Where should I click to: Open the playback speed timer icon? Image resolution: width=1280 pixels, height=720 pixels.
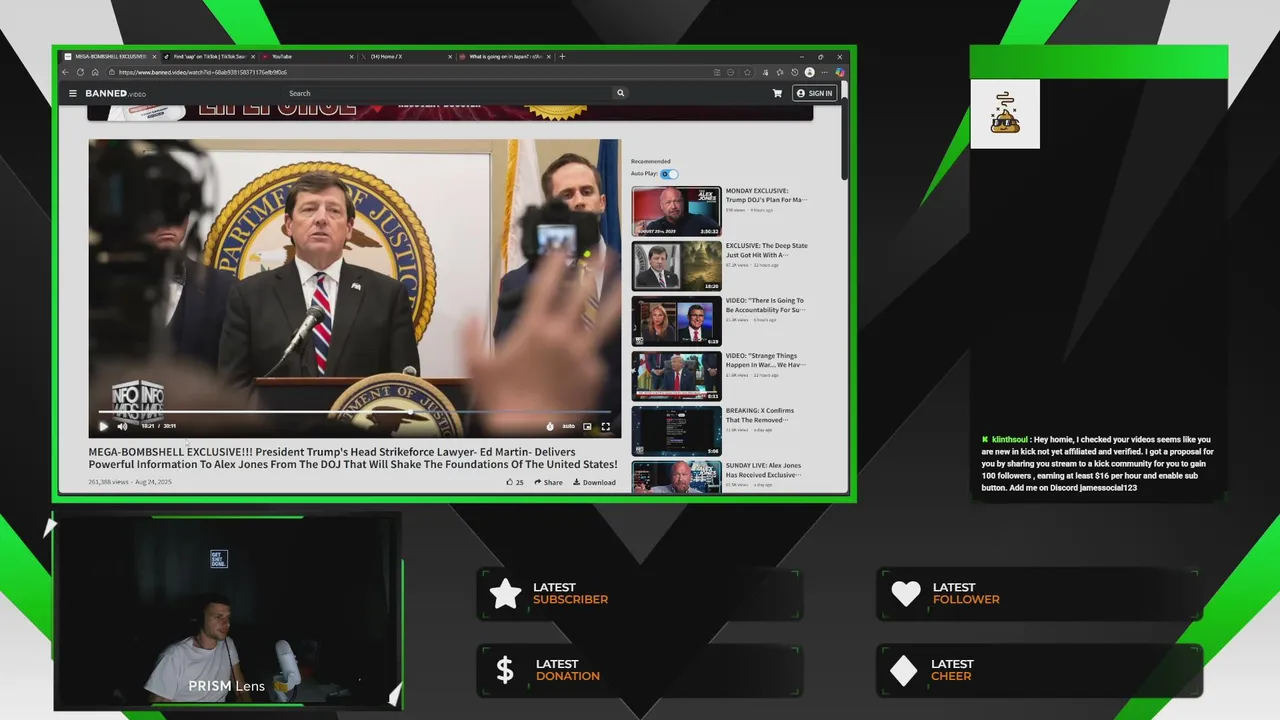click(550, 426)
